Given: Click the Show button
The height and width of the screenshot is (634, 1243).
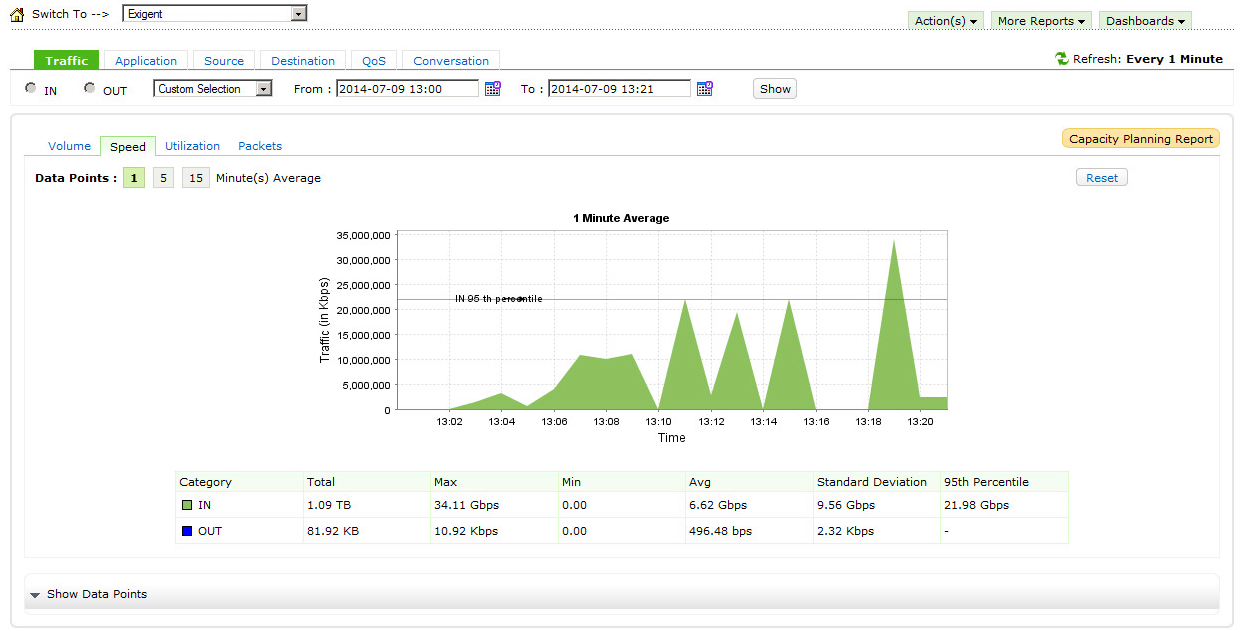Looking at the screenshot, I should point(775,89).
